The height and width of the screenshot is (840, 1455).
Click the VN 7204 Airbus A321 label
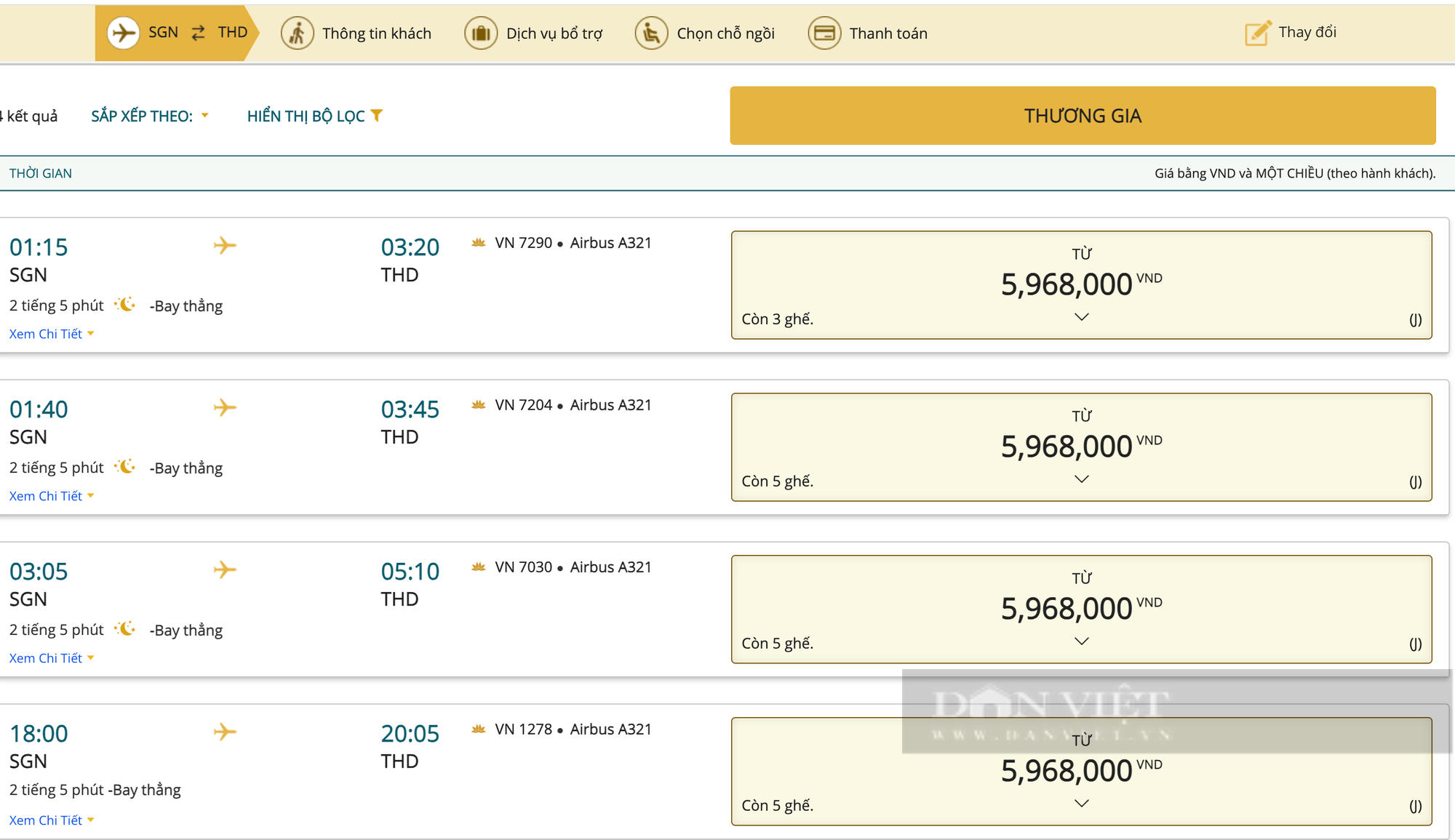pos(573,405)
